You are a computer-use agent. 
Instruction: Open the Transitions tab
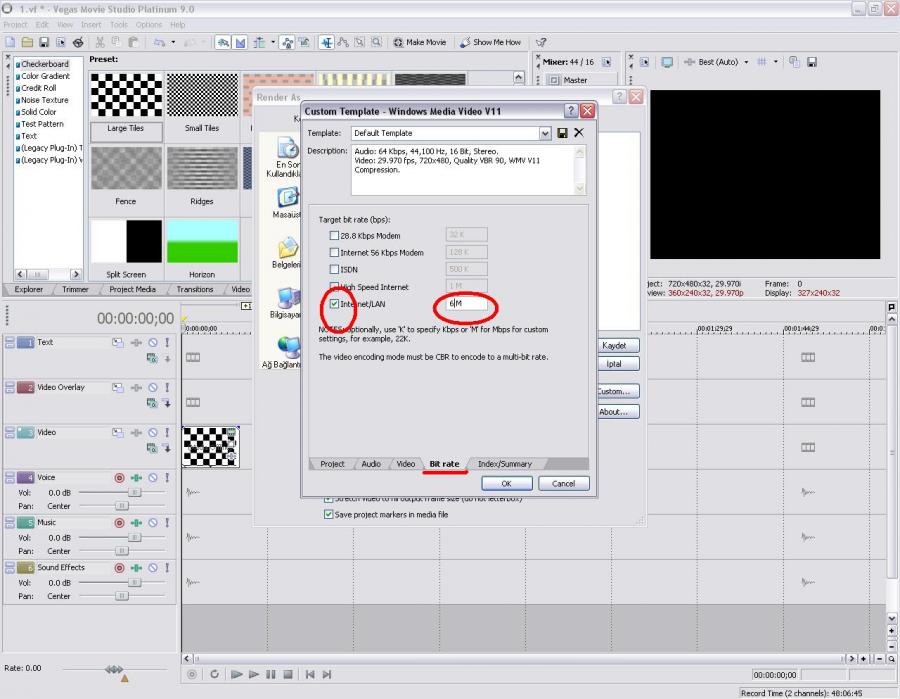tap(195, 289)
